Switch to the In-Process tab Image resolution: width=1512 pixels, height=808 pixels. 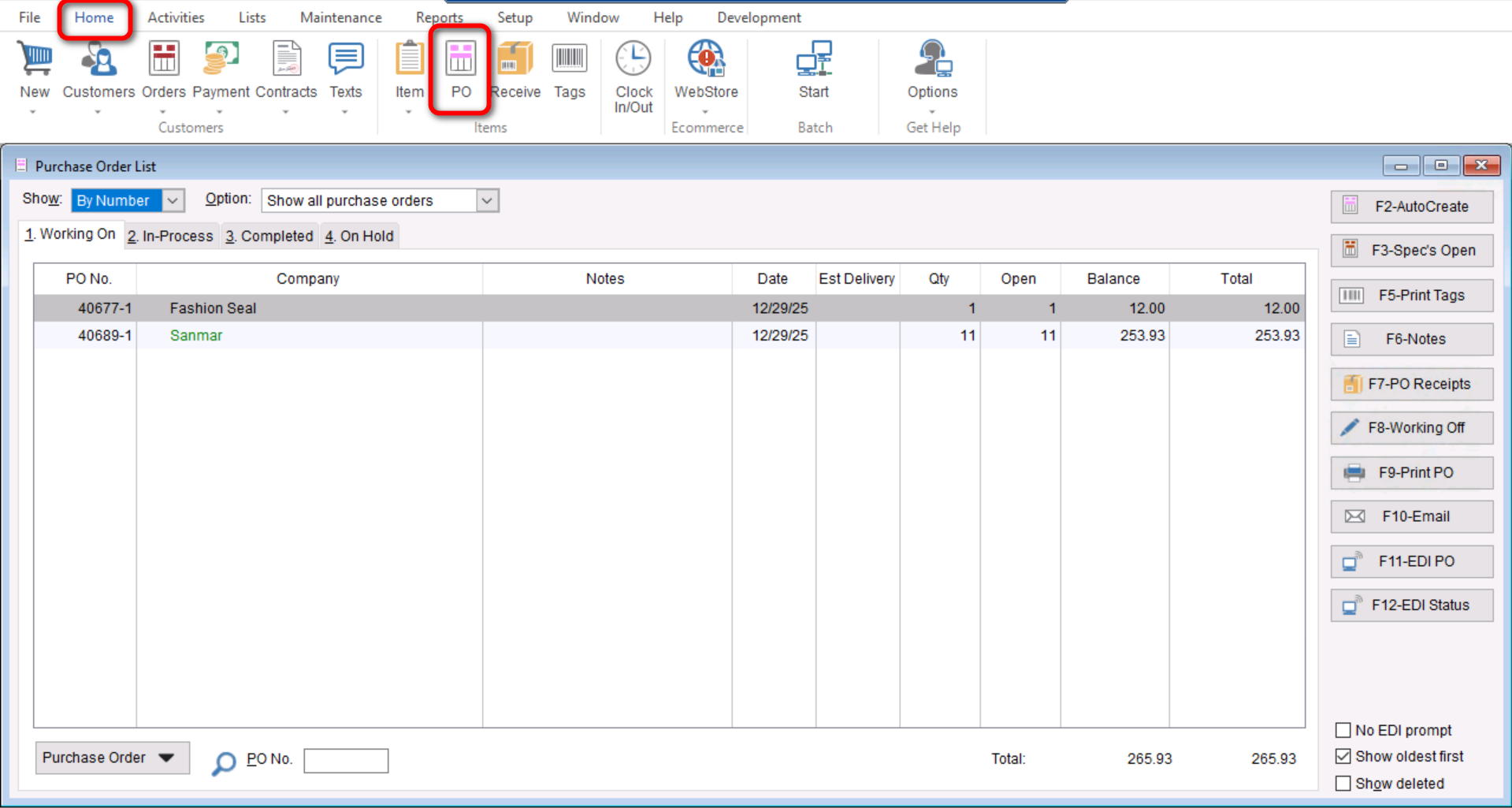point(170,236)
